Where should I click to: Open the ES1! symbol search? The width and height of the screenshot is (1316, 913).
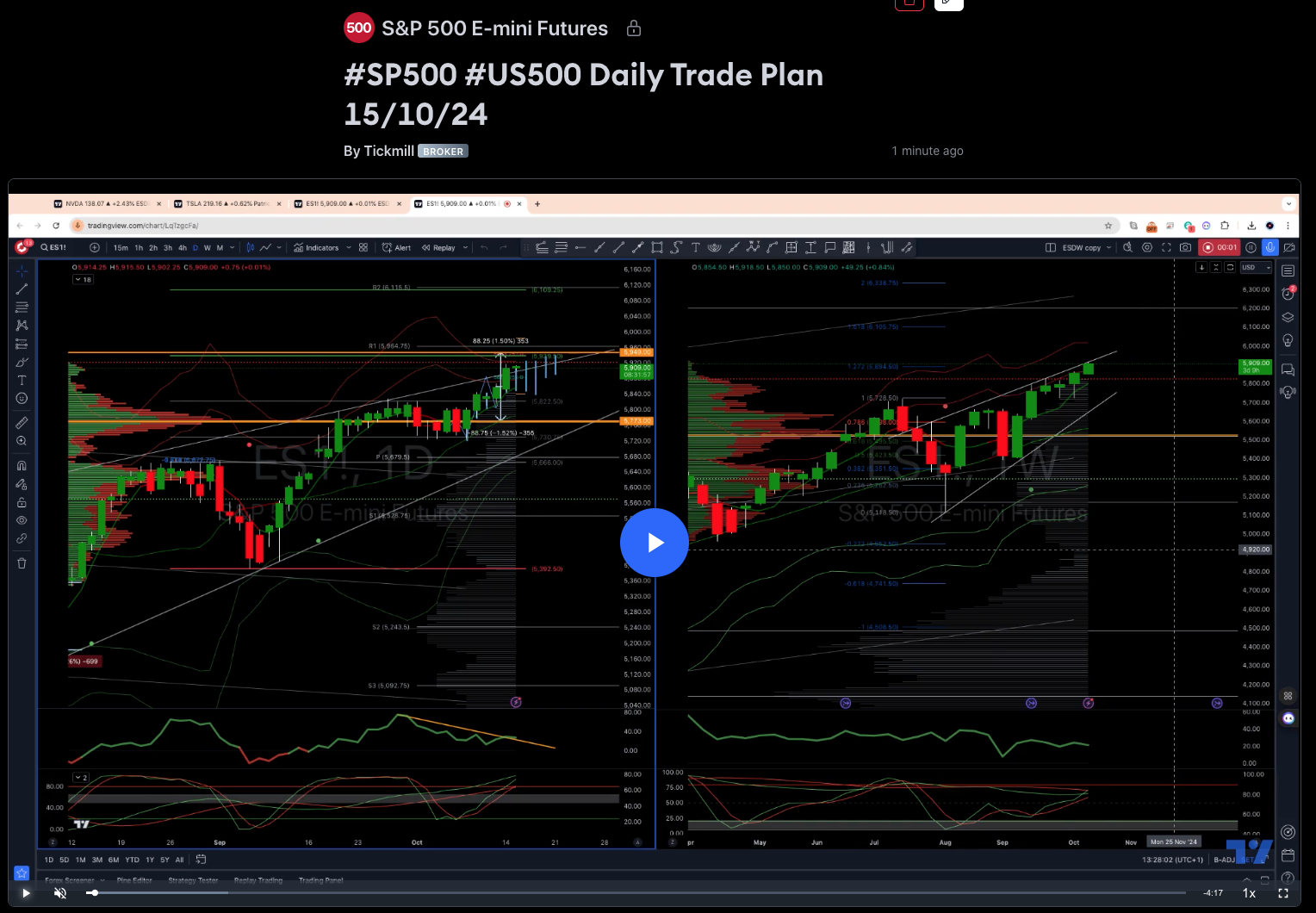[x=53, y=247]
